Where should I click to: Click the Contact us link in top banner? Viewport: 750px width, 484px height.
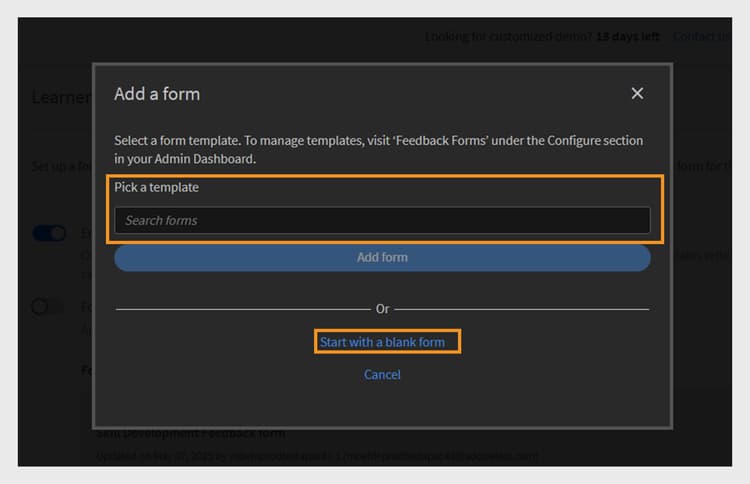click(701, 37)
